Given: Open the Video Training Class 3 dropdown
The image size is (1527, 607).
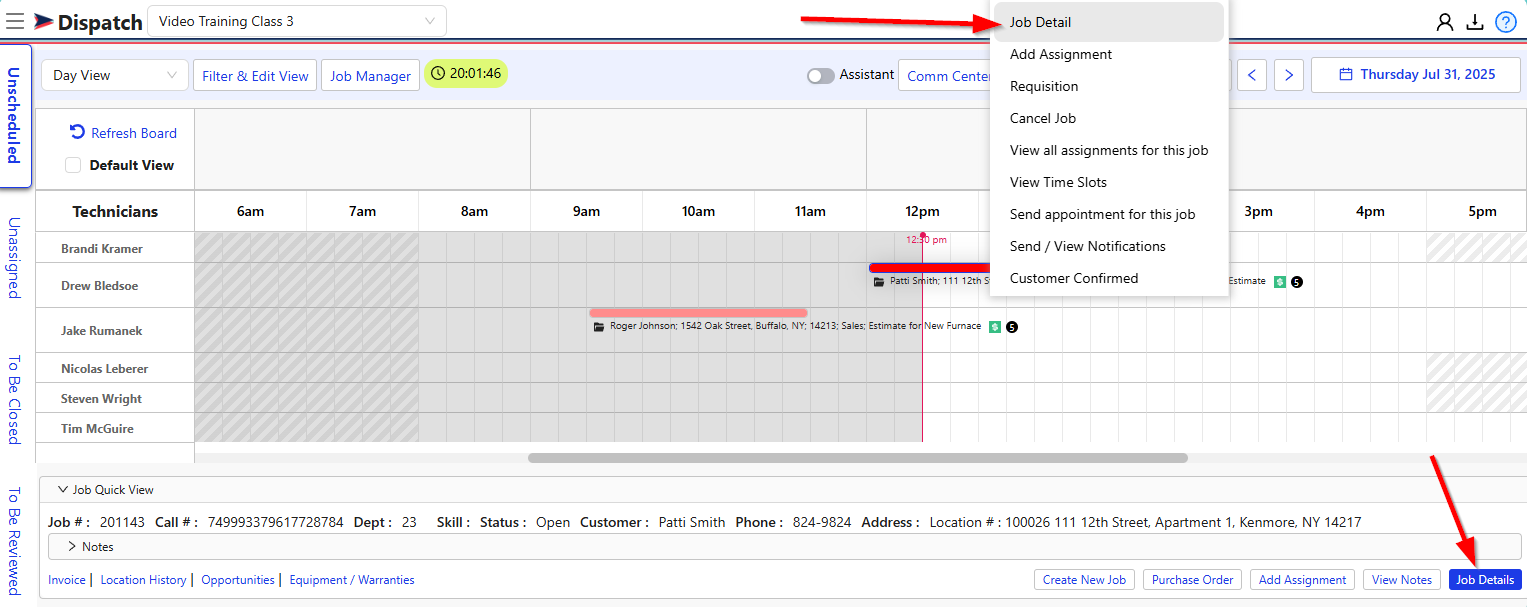Looking at the screenshot, I should pyautogui.click(x=297, y=21).
